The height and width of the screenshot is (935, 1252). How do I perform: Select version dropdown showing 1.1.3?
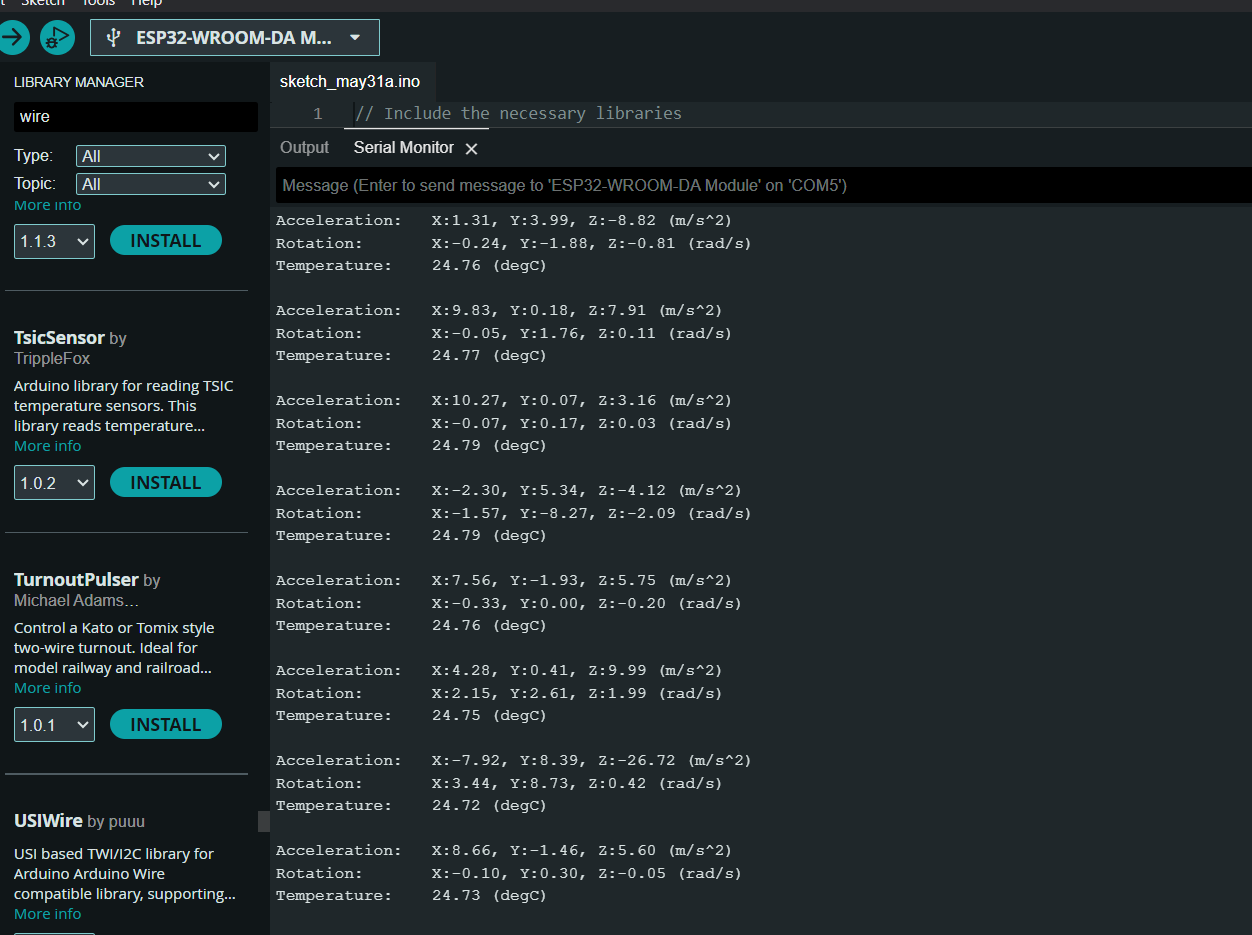54,241
